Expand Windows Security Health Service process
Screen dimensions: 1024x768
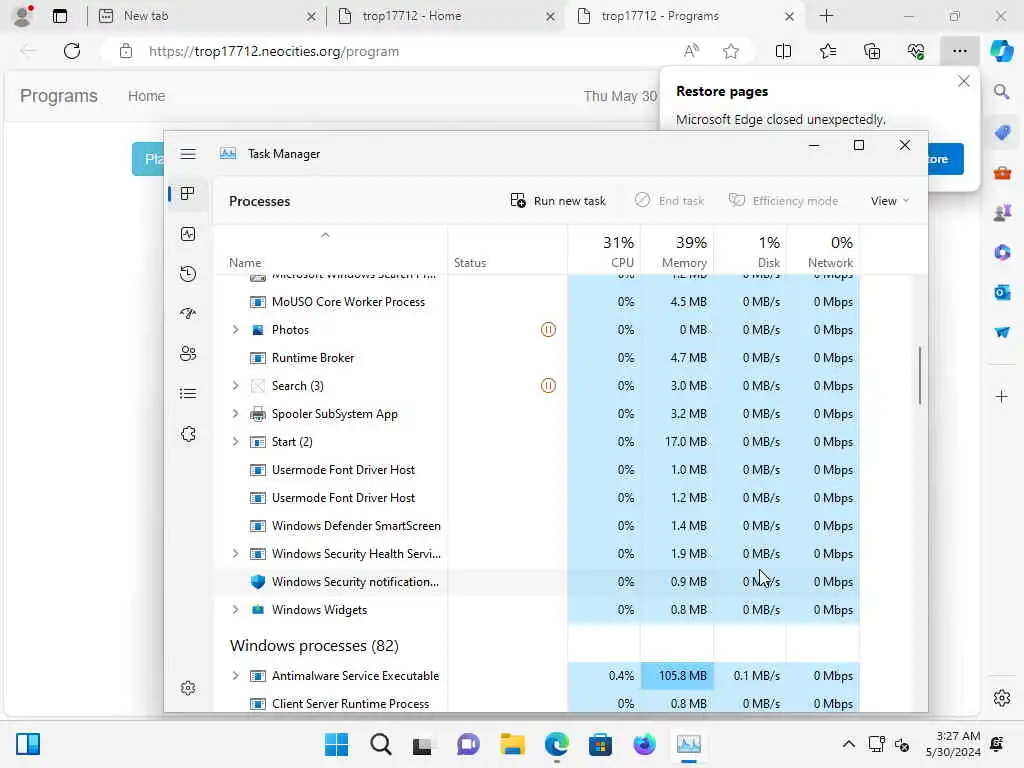click(236, 554)
